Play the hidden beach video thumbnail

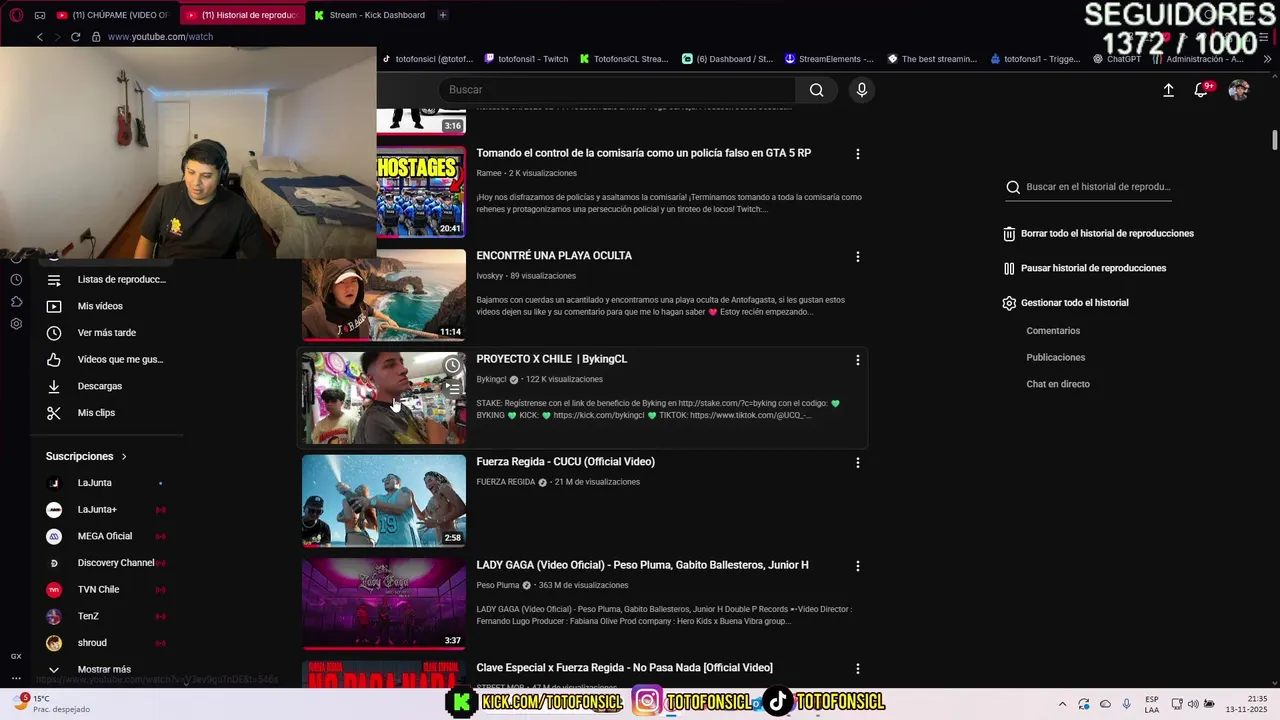click(x=384, y=295)
